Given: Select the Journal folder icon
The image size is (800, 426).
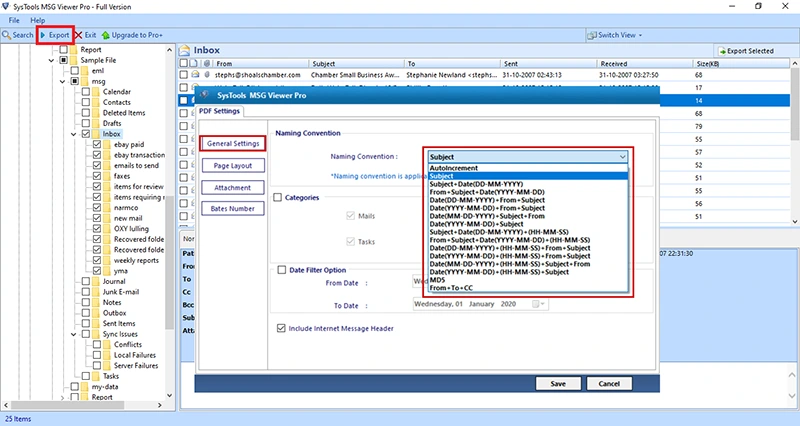Looking at the screenshot, I should pos(96,281).
